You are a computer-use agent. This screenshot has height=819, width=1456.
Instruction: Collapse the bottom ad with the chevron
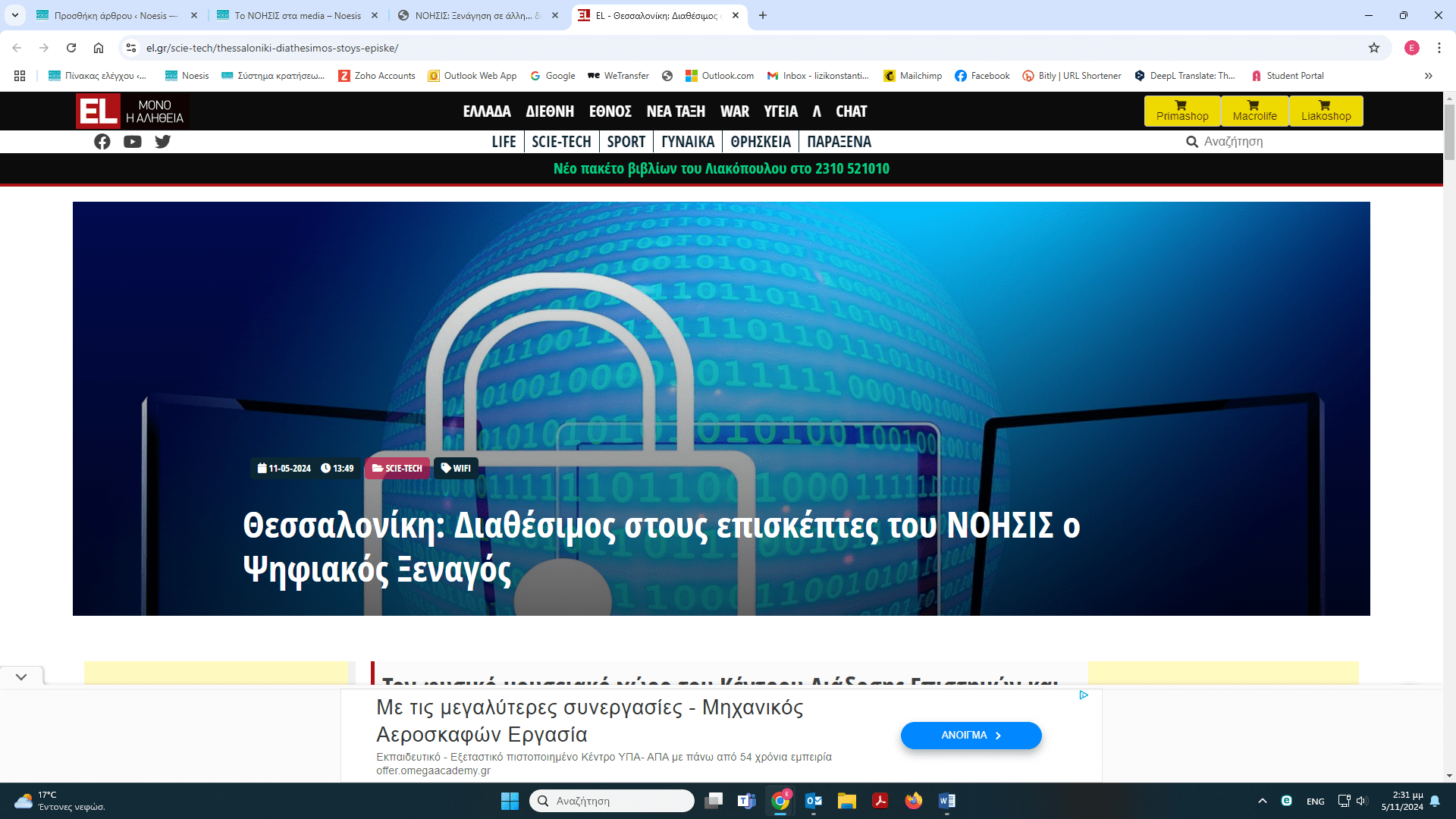pyautogui.click(x=21, y=676)
